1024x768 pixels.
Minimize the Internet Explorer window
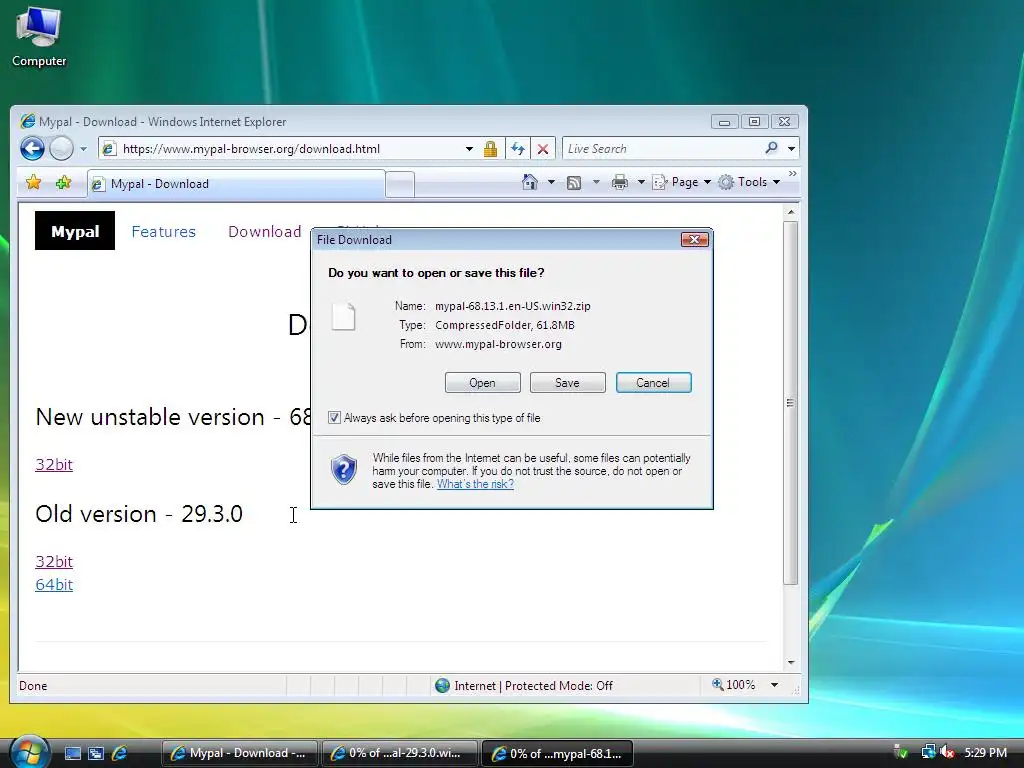coord(724,122)
